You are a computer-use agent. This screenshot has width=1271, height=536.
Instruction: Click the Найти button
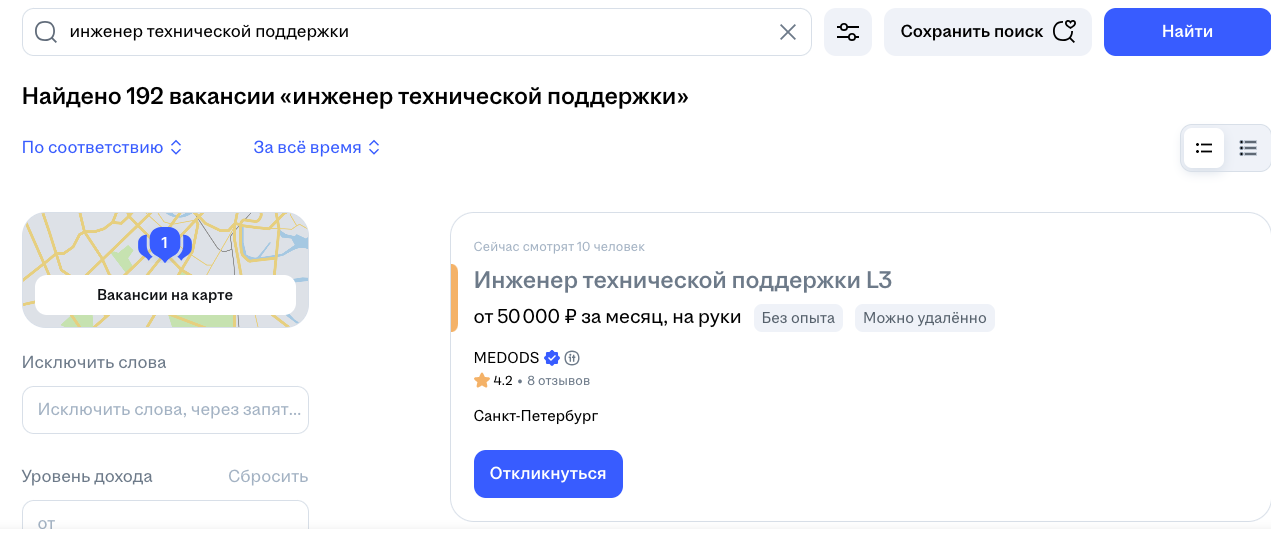click(x=1187, y=32)
